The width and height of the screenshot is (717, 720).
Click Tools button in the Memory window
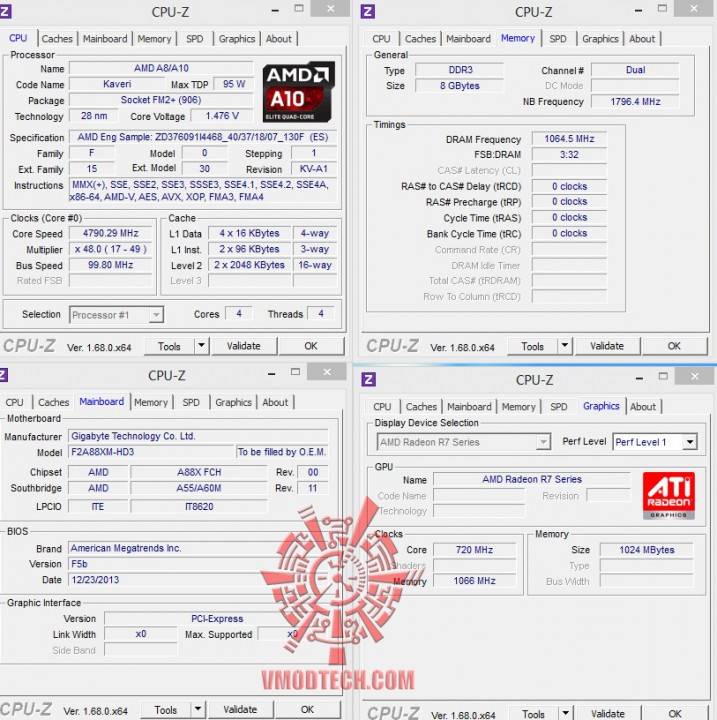tap(532, 346)
